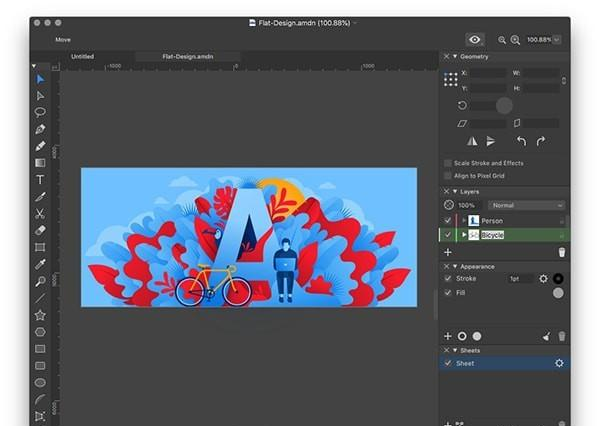Delete layer using Layers trash button
Screen dimensions: 600x426
[x=561, y=253]
